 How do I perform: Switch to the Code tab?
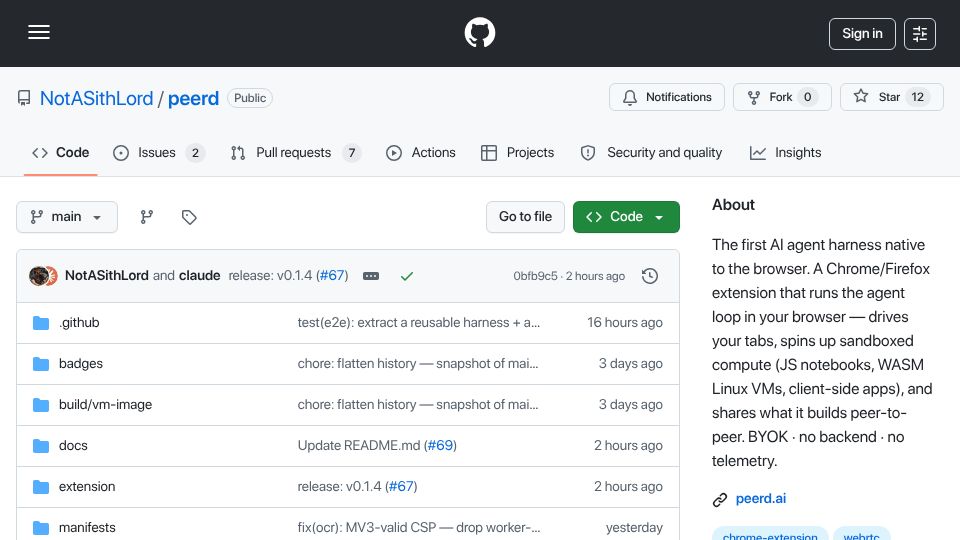tap(61, 152)
